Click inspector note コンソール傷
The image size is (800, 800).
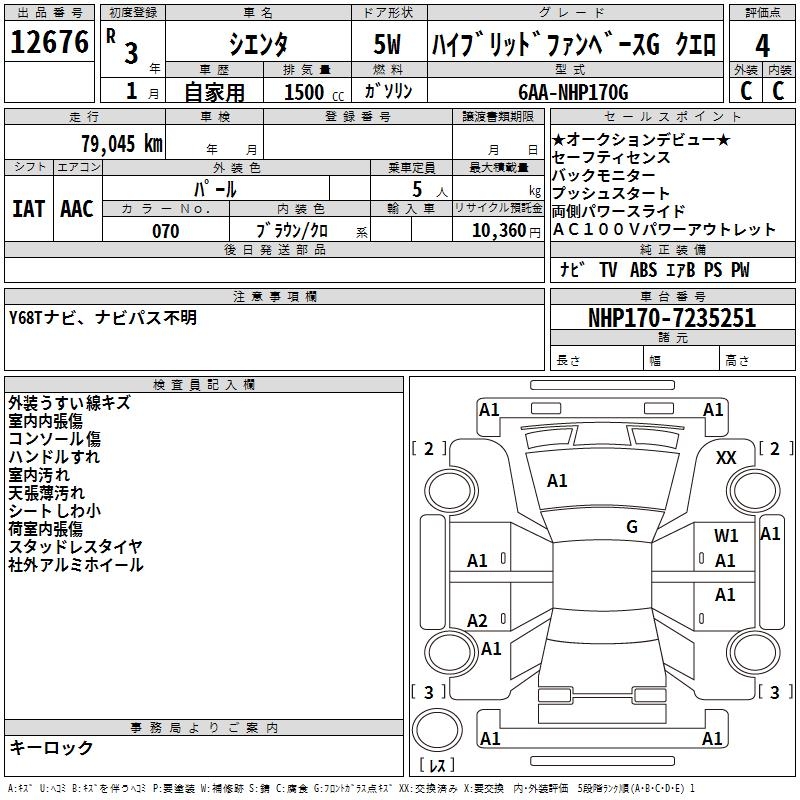[x=55, y=439]
